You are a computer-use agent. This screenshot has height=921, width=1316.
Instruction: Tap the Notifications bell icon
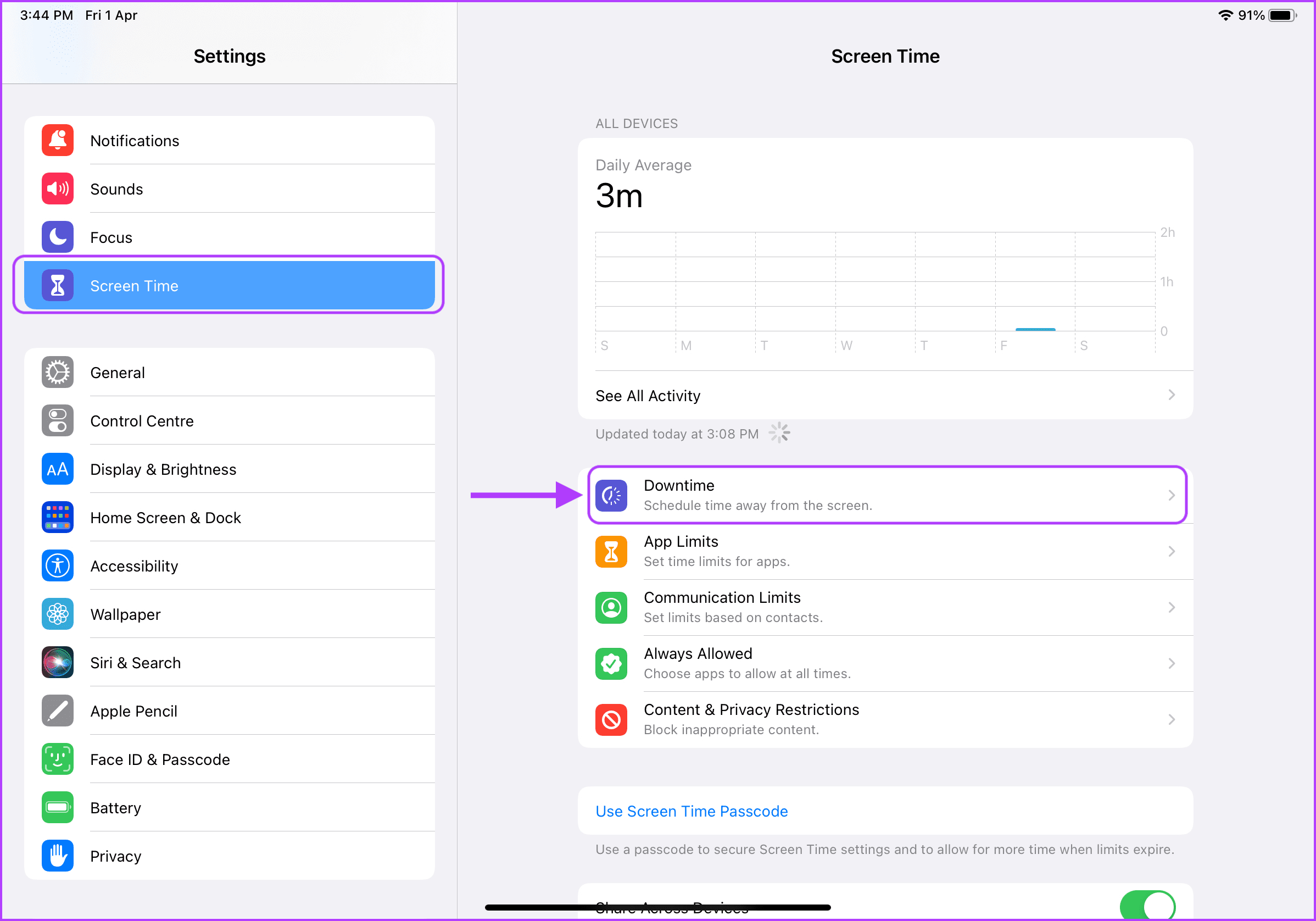point(57,140)
